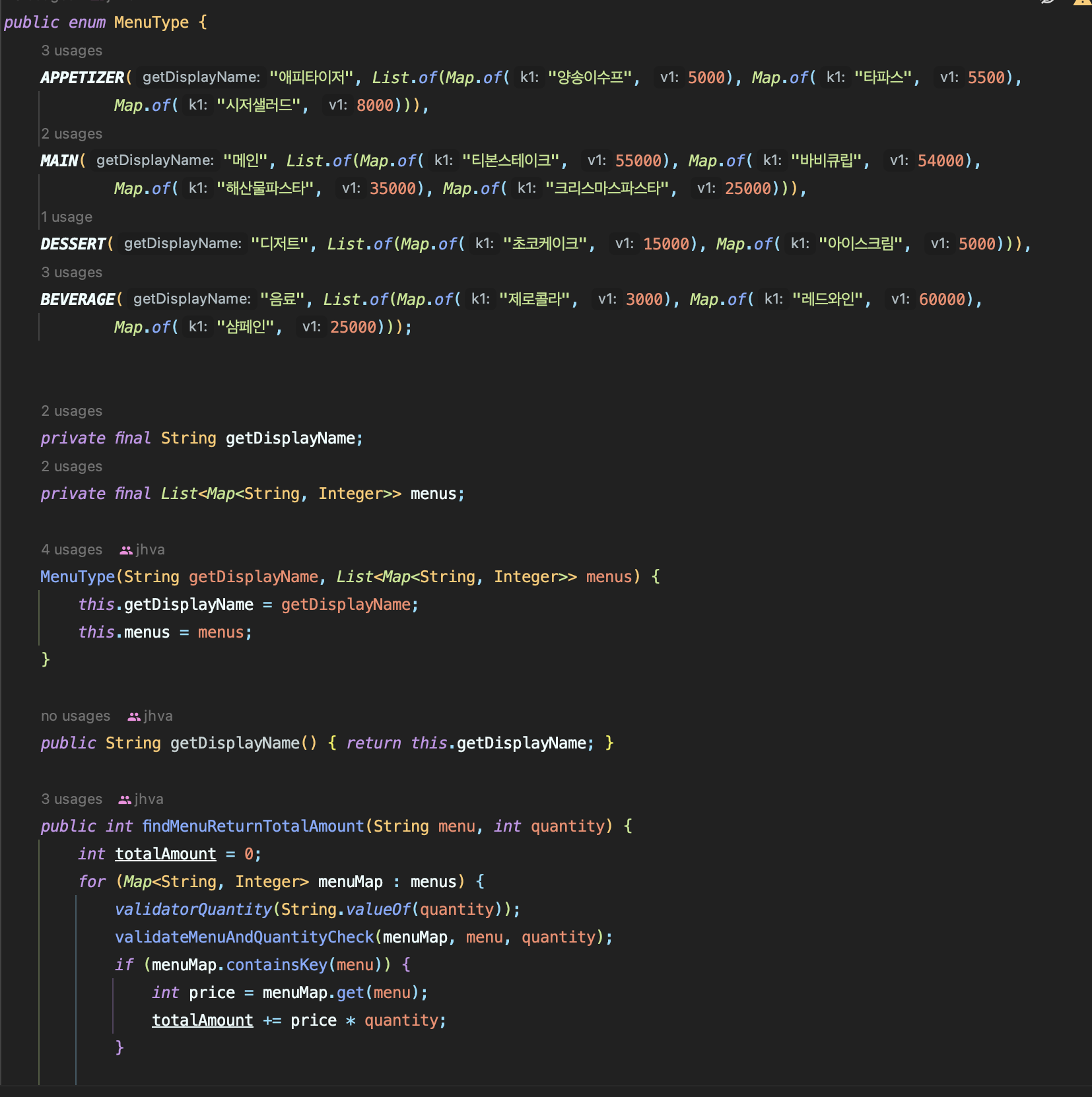
Task: Click the author icon beside the MenuType constructor hint
Action: tap(126, 550)
